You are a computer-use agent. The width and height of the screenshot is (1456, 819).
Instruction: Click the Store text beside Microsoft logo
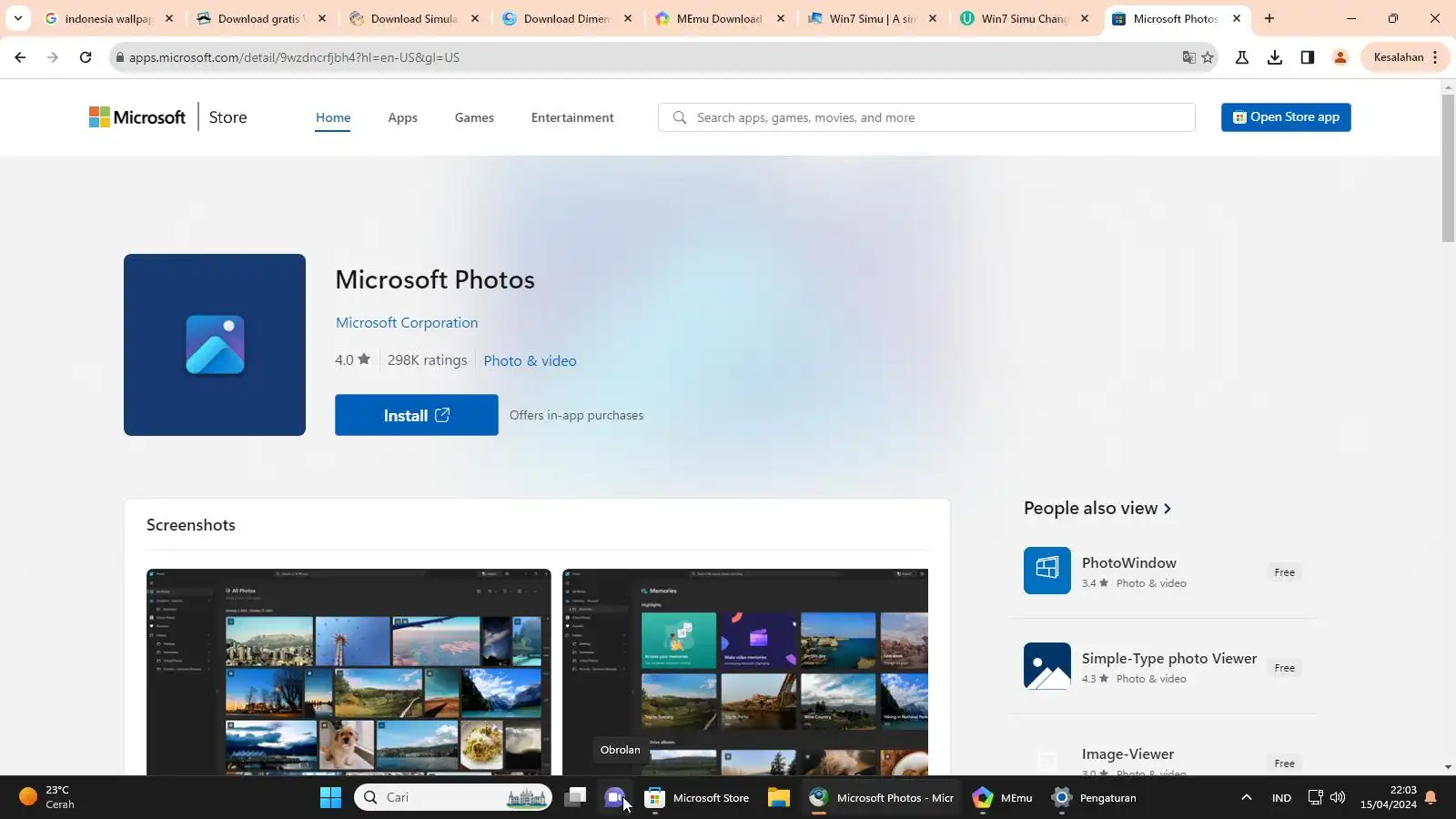pos(227,117)
